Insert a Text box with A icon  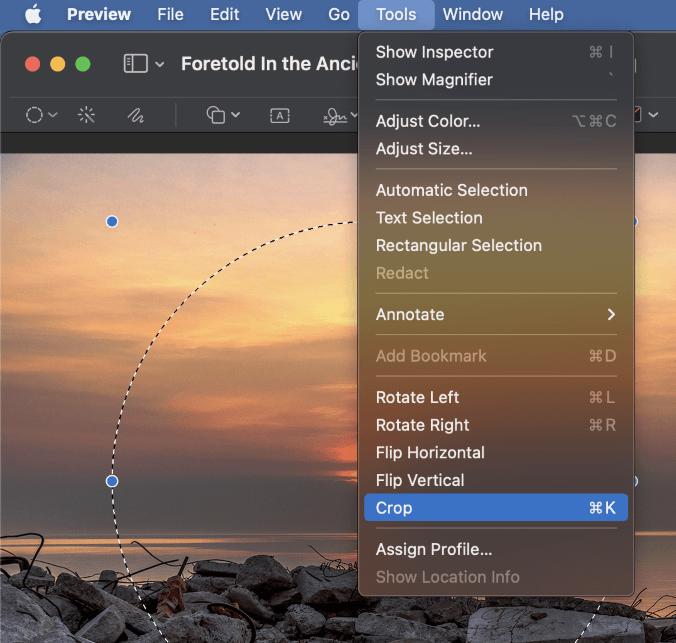click(x=280, y=116)
